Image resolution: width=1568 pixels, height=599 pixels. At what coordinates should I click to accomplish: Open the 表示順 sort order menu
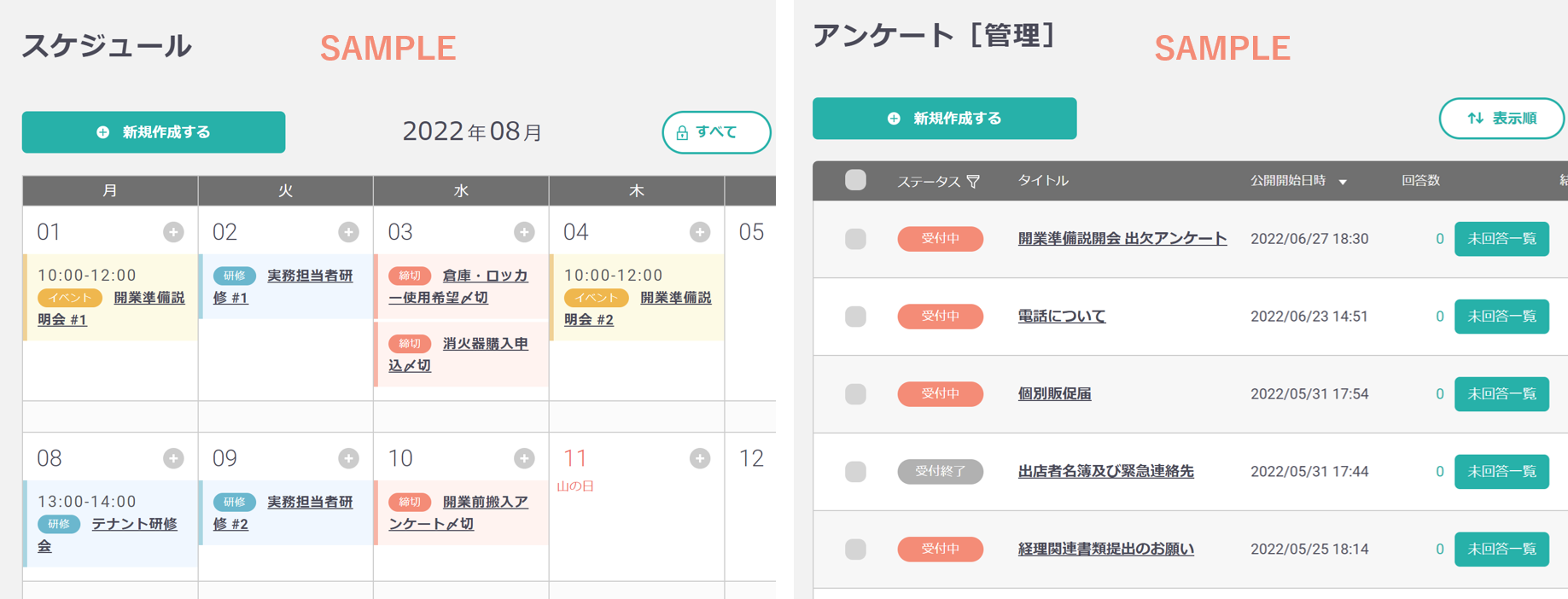coord(1501,119)
